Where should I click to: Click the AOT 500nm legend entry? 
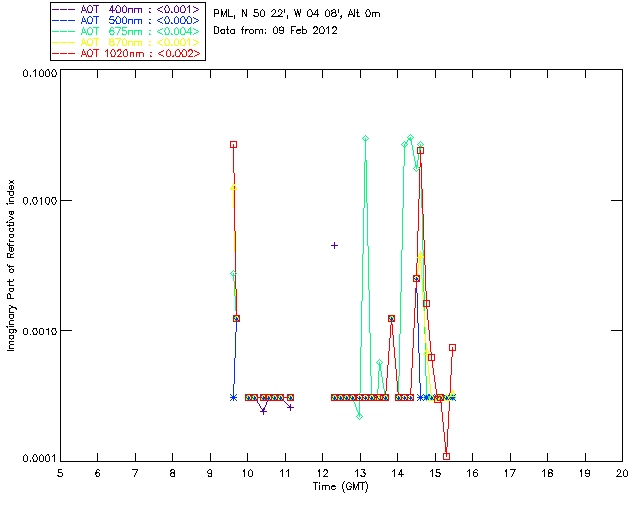pyautogui.click(x=127, y=20)
